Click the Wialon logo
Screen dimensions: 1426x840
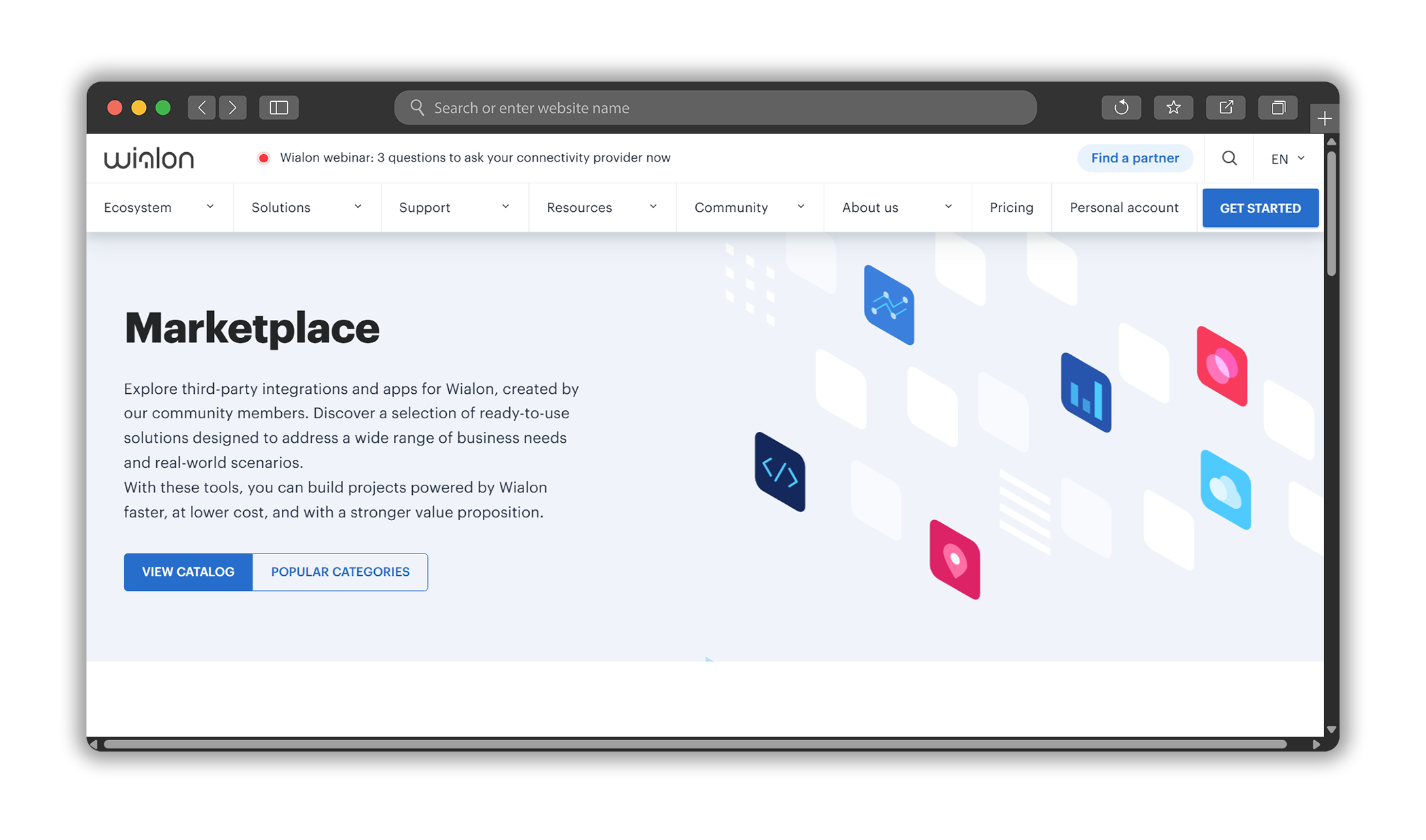(x=149, y=158)
